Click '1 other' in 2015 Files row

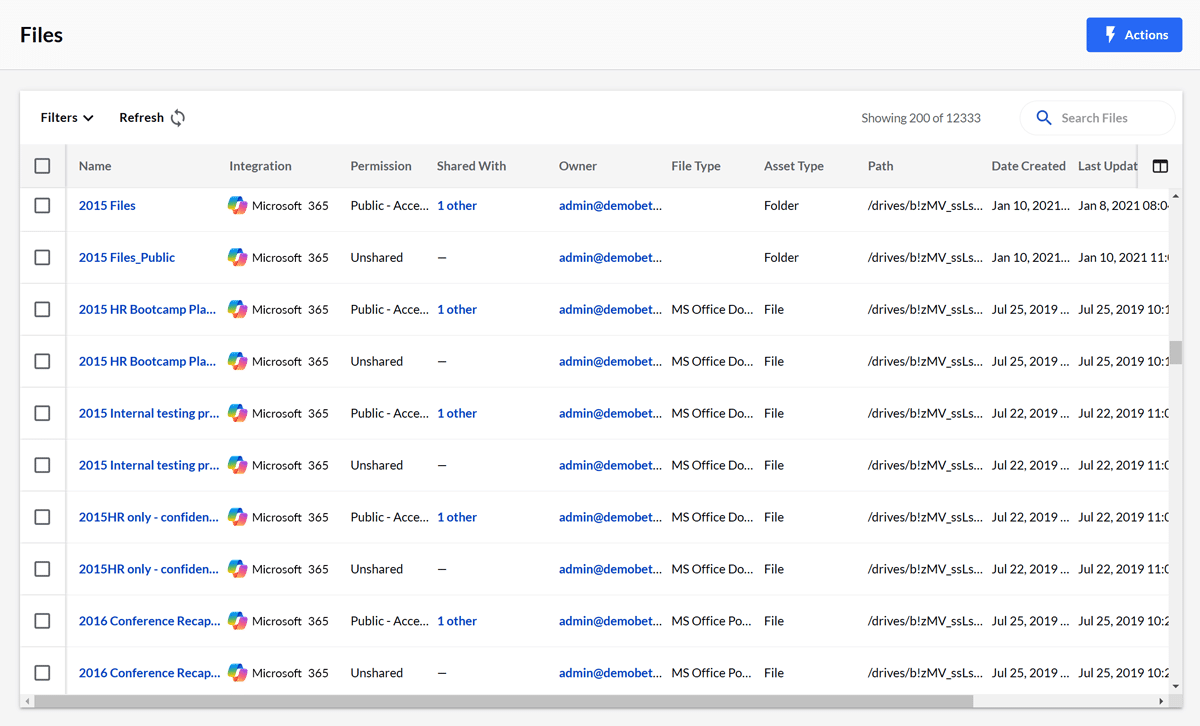tap(457, 205)
